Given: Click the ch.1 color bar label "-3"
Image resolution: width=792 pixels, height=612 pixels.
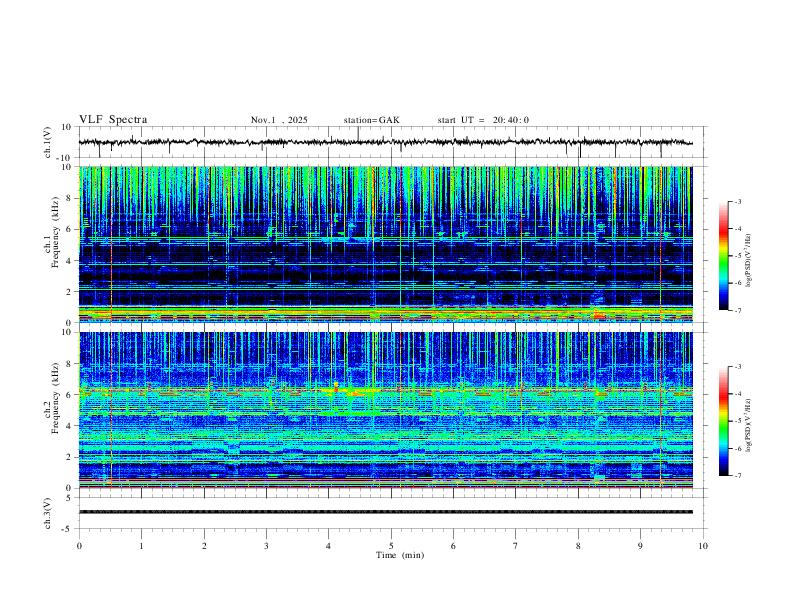Looking at the screenshot, I should click(x=737, y=201).
